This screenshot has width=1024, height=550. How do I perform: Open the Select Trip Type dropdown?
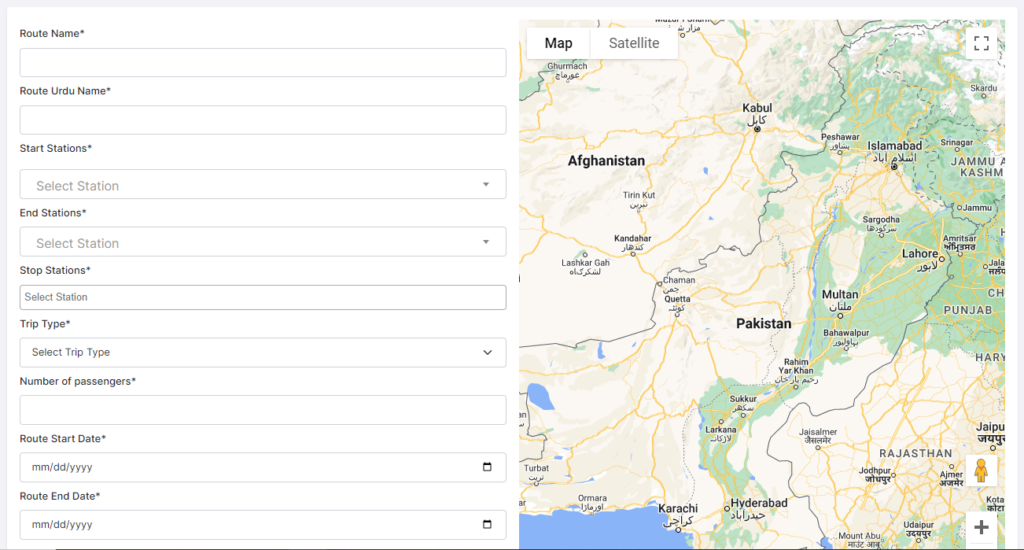point(262,352)
